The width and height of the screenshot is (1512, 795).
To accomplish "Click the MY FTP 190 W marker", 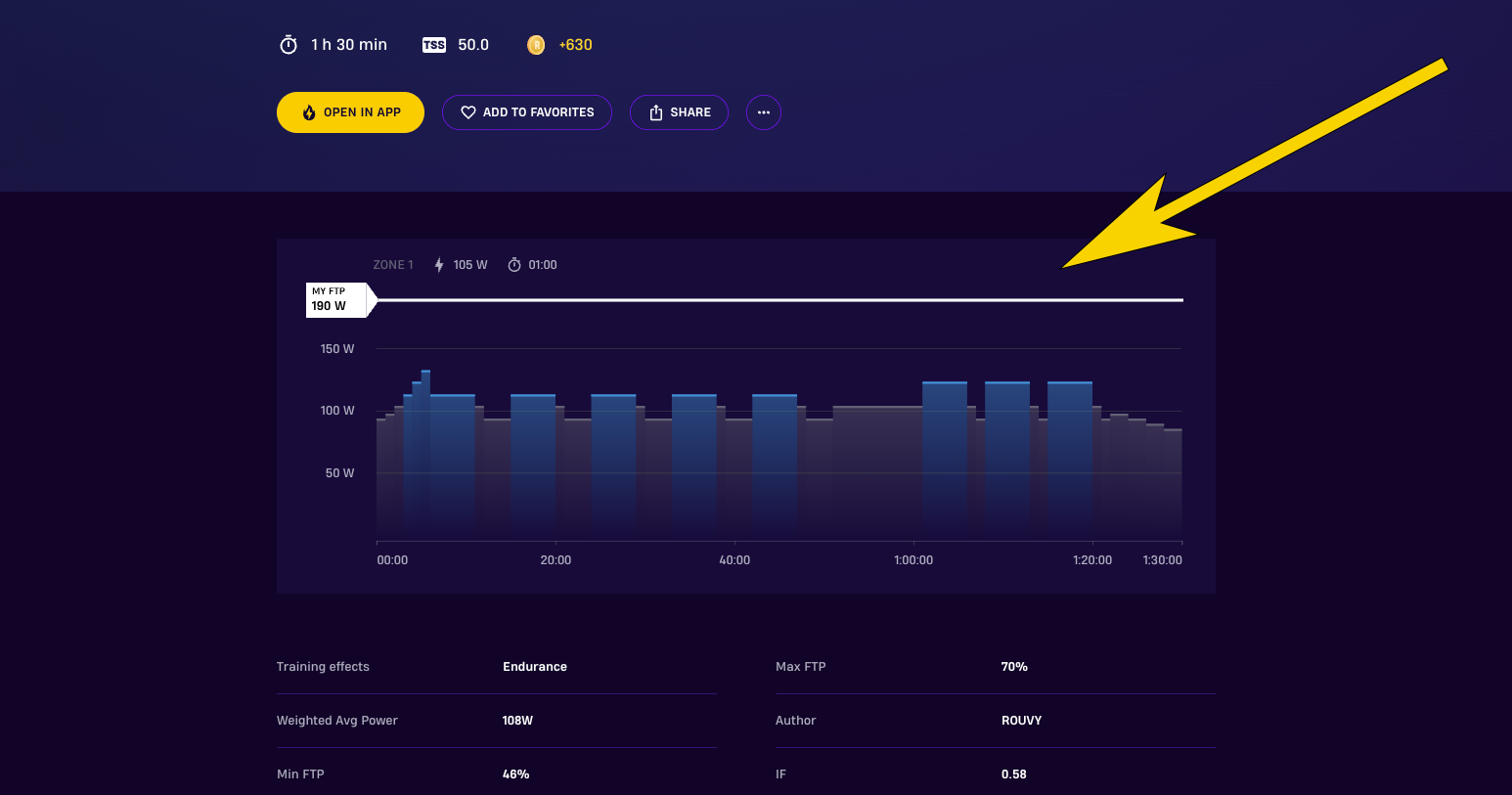I will [x=338, y=300].
